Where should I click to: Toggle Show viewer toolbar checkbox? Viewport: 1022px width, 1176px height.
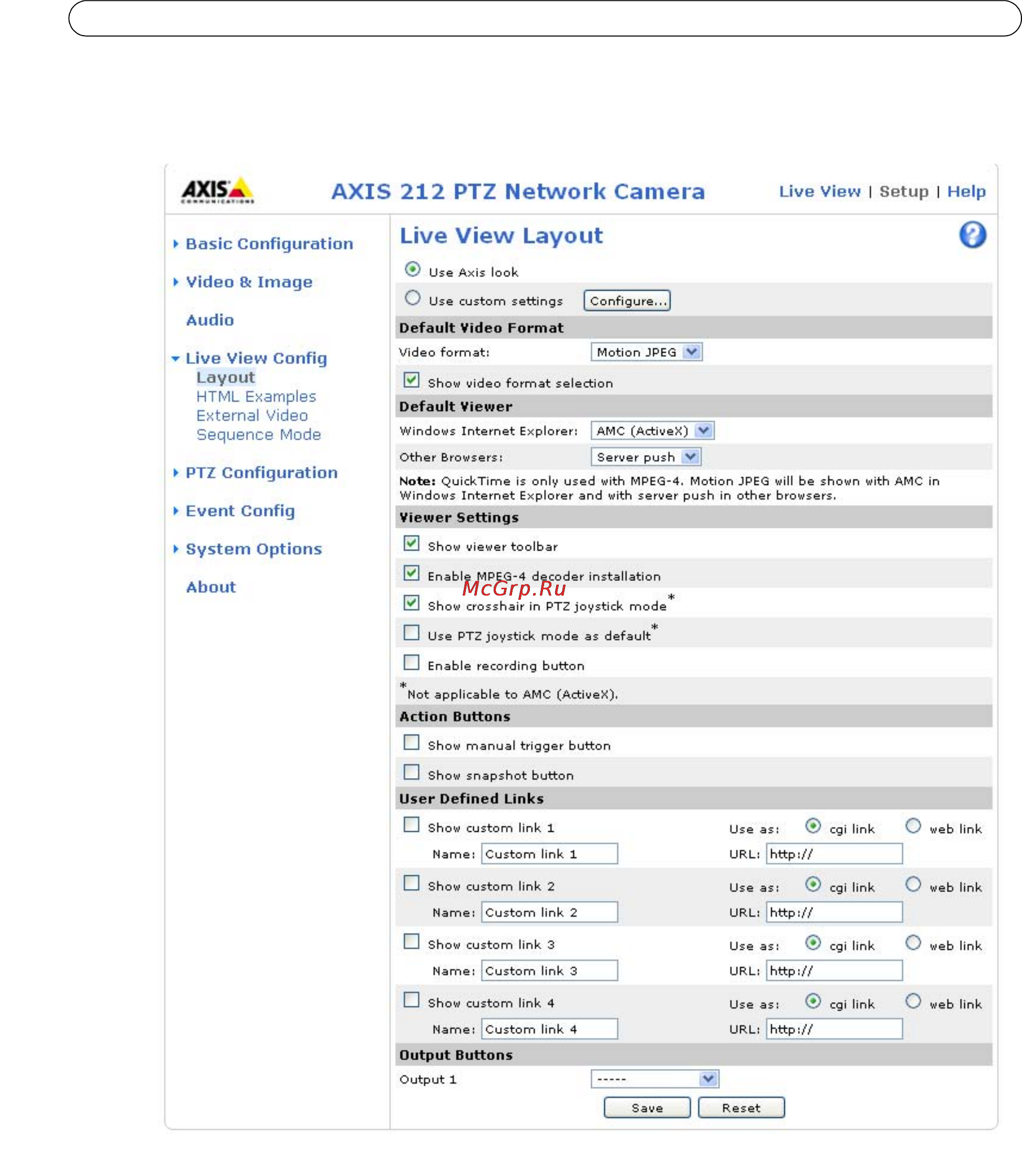point(411,544)
